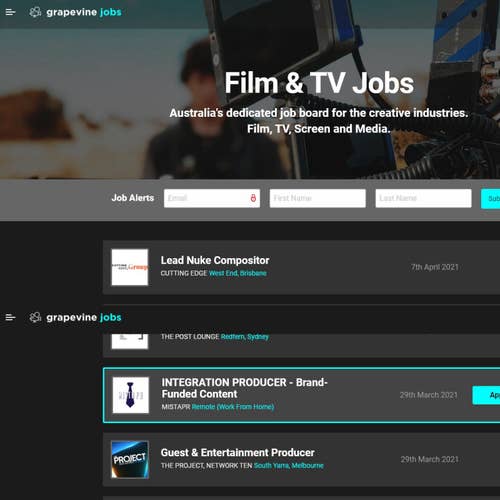Open the Guest & Entertainment Producer job

point(238,453)
